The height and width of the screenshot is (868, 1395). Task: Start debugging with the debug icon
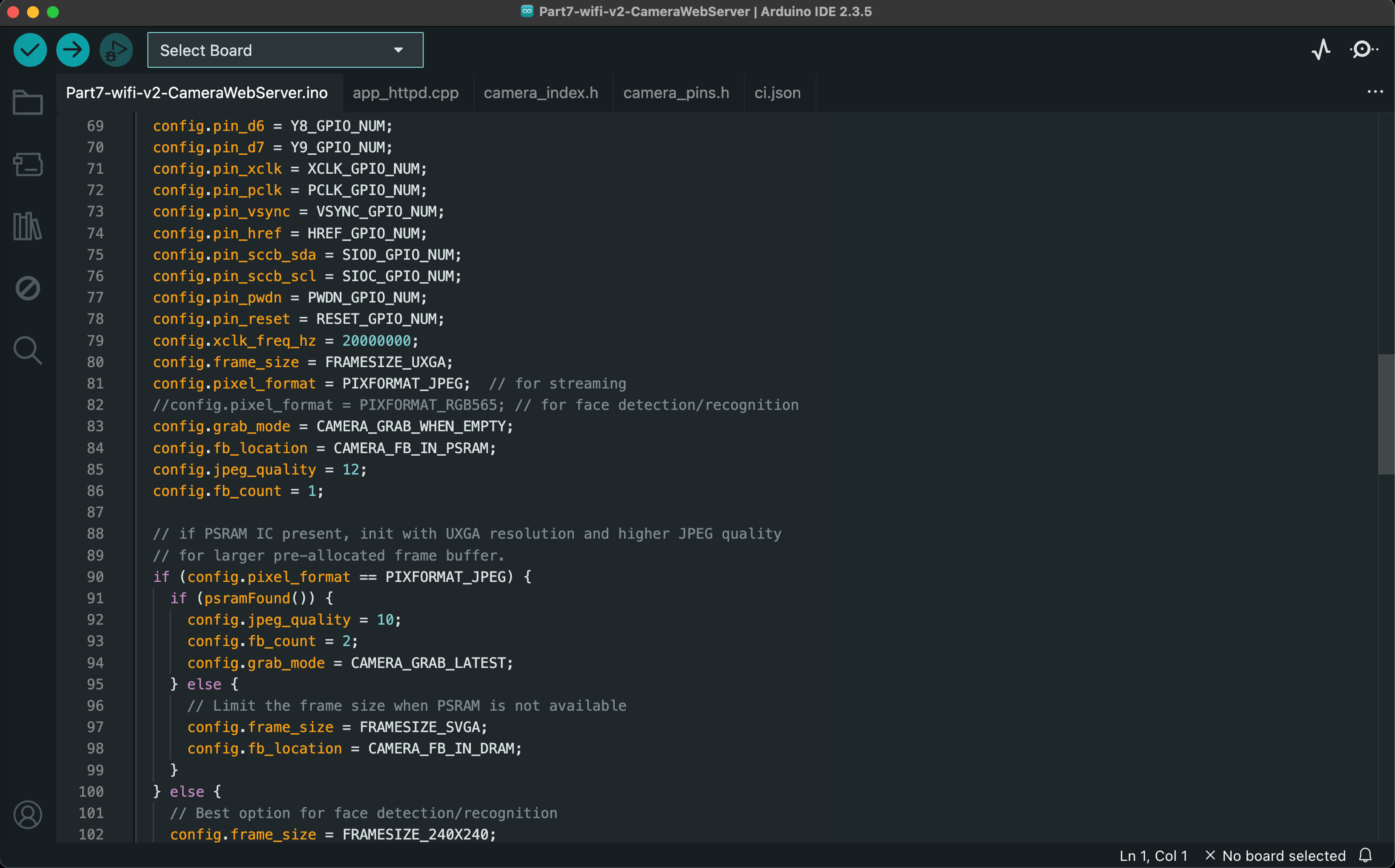coord(116,50)
